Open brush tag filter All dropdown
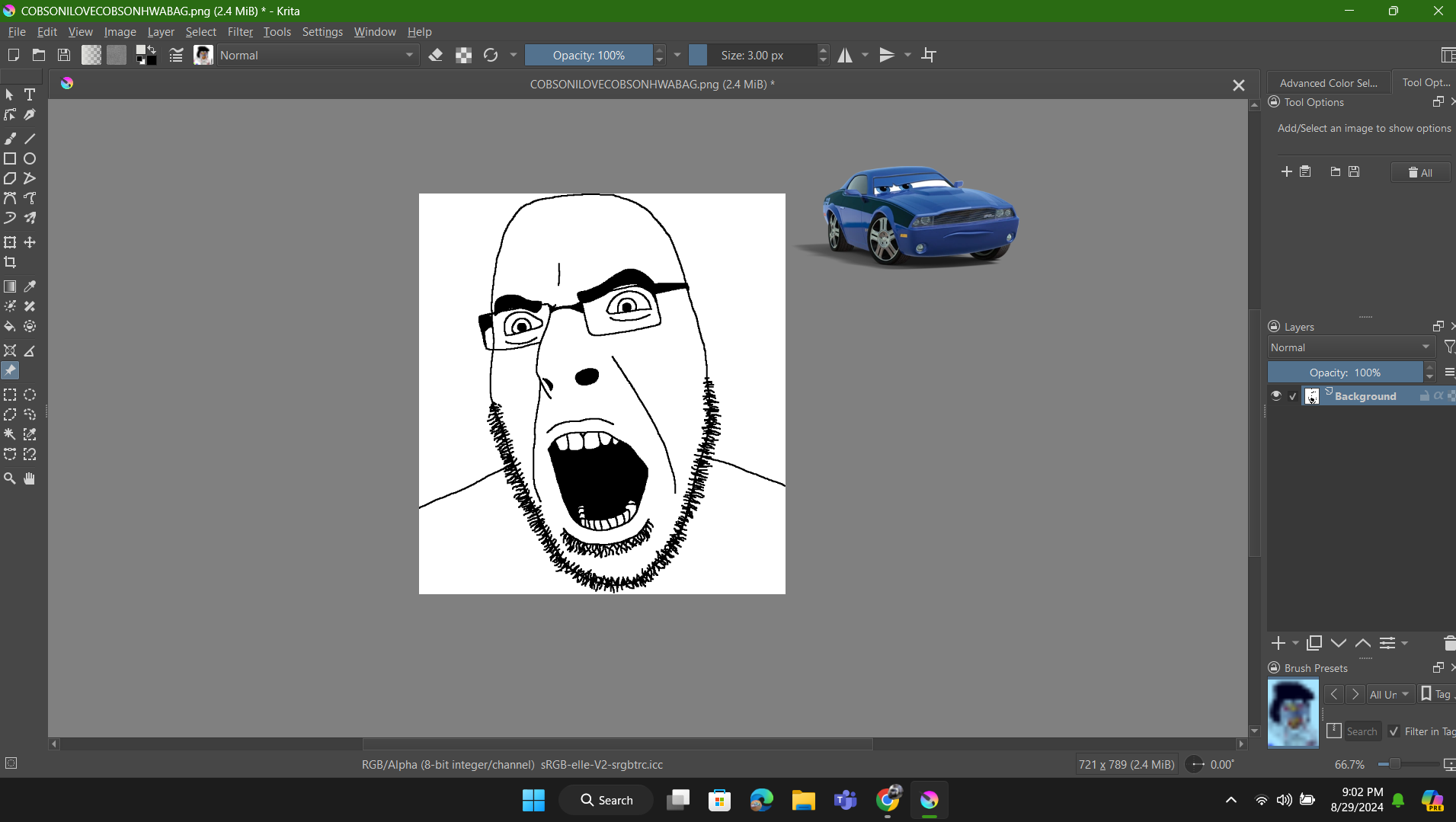This screenshot has height=822, width=1456. (x=1390, y=694)
